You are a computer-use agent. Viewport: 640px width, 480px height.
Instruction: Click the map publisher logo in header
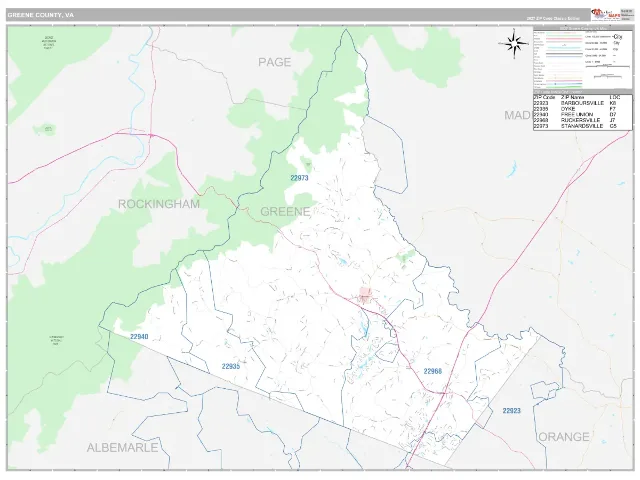pos(605,15)
